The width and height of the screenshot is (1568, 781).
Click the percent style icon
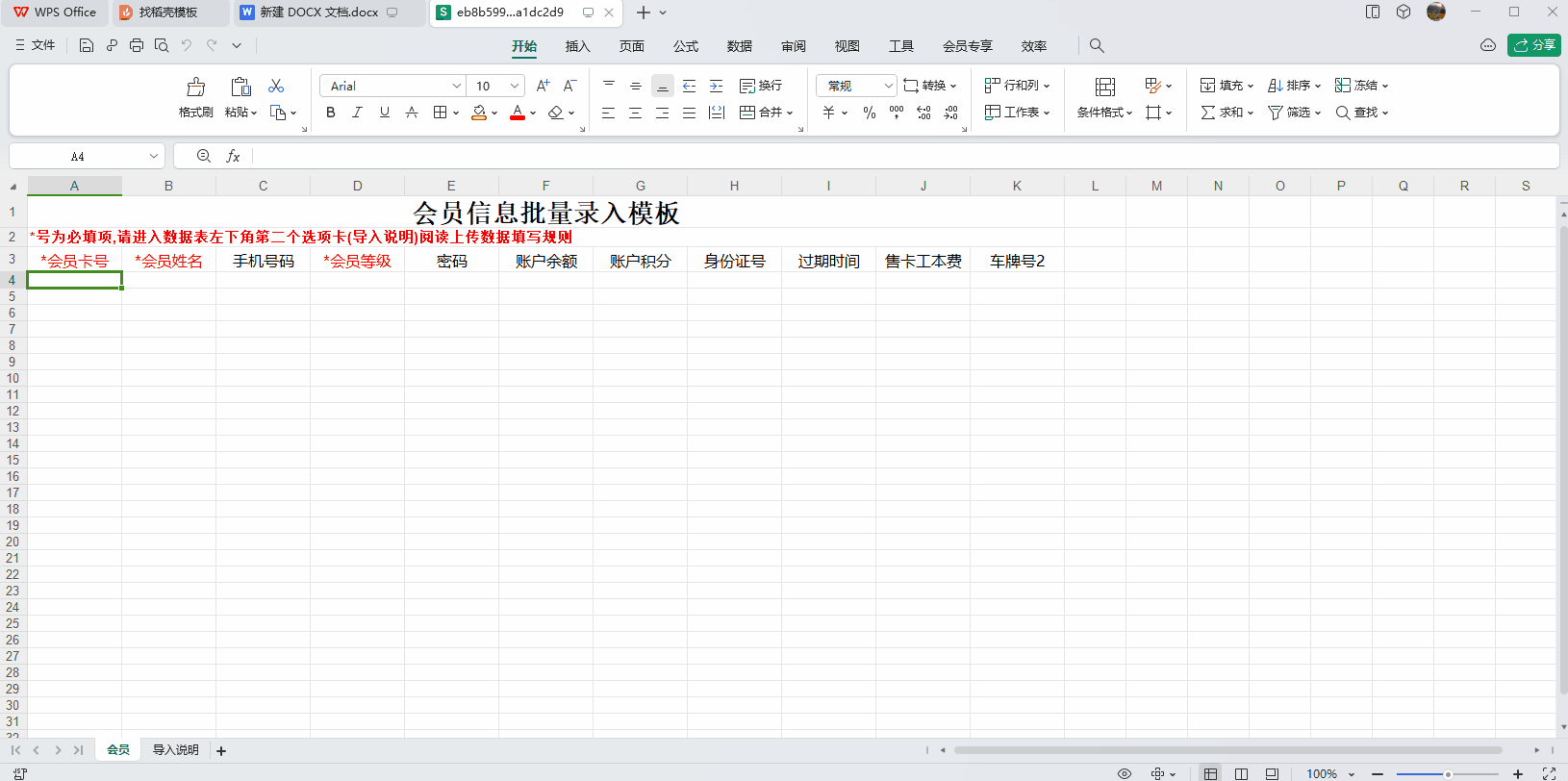coord(870,113)
